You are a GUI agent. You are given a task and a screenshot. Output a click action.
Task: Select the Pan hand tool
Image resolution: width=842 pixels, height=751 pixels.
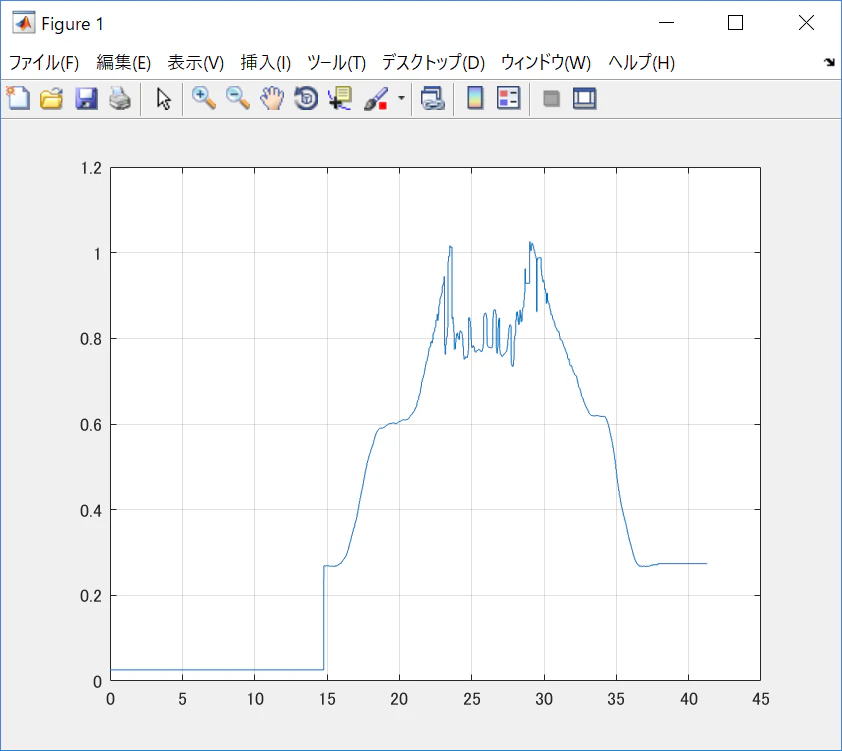click(272, 98)
